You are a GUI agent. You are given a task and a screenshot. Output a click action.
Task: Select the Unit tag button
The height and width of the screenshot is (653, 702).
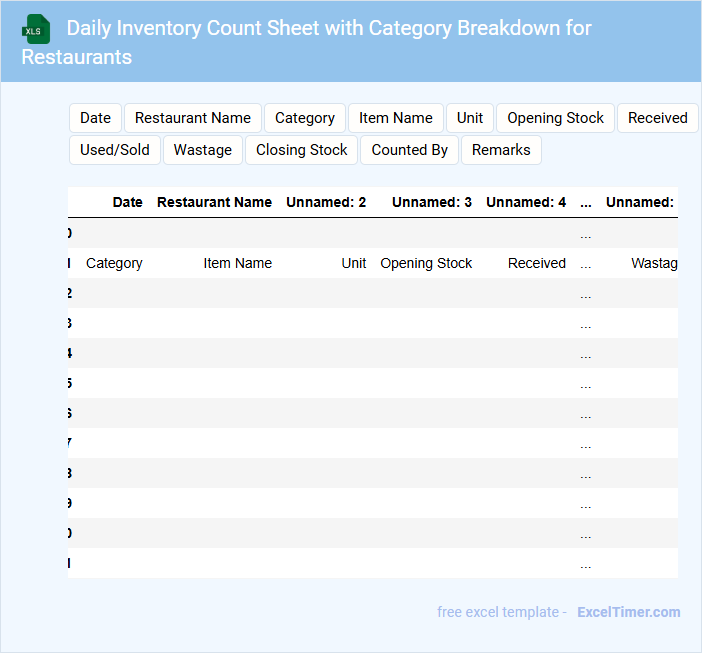(470, 118)
